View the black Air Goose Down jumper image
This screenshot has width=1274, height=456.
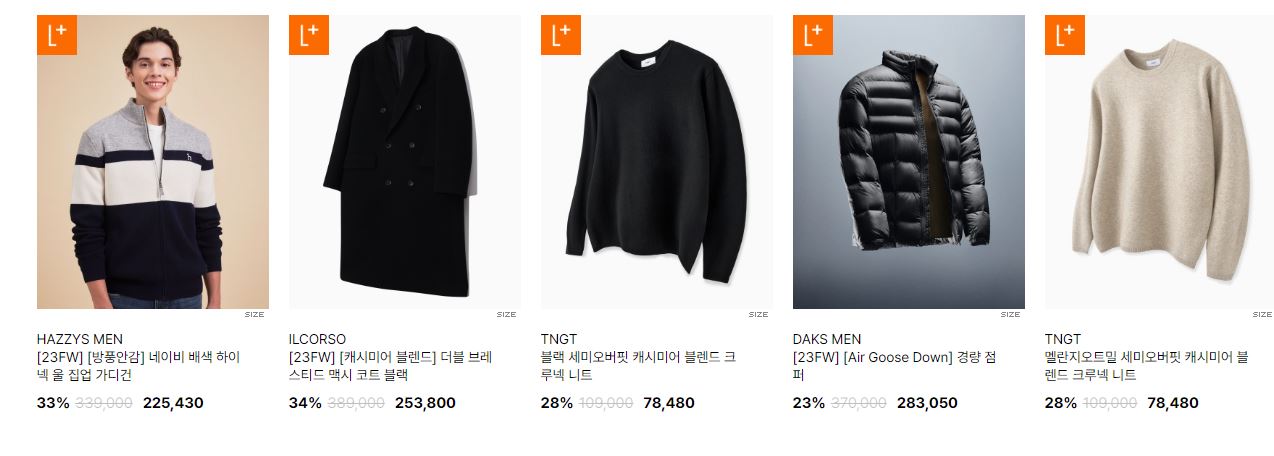pos(909,162)
